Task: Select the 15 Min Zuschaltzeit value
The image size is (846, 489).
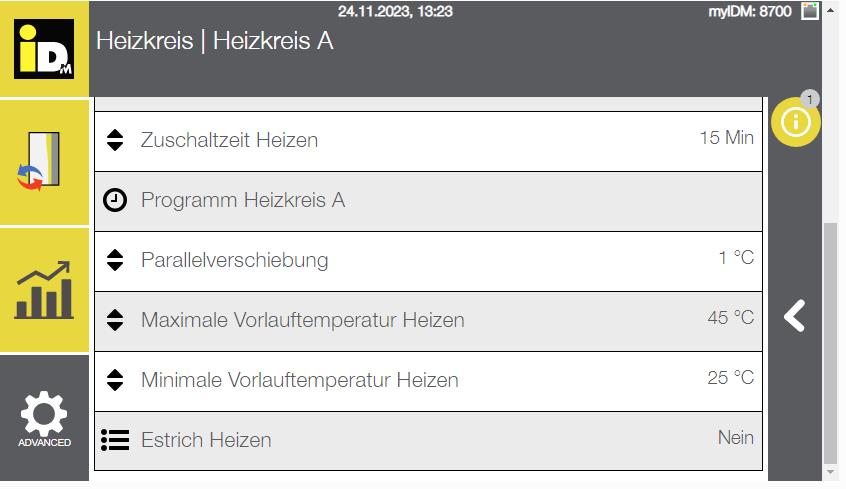Action: pyautogui.click(x=726, y=138)
